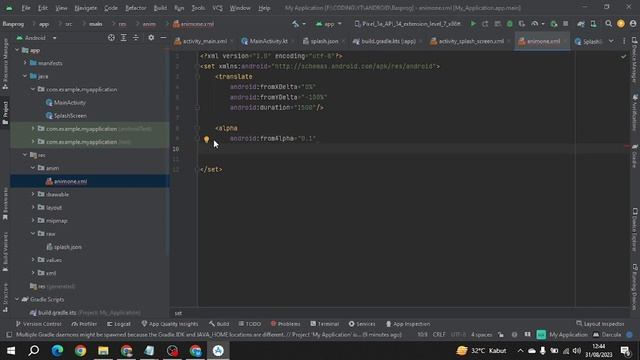
Task: Click the anim breadcrumb in navigation bar
Action: [x=149, y=24]
